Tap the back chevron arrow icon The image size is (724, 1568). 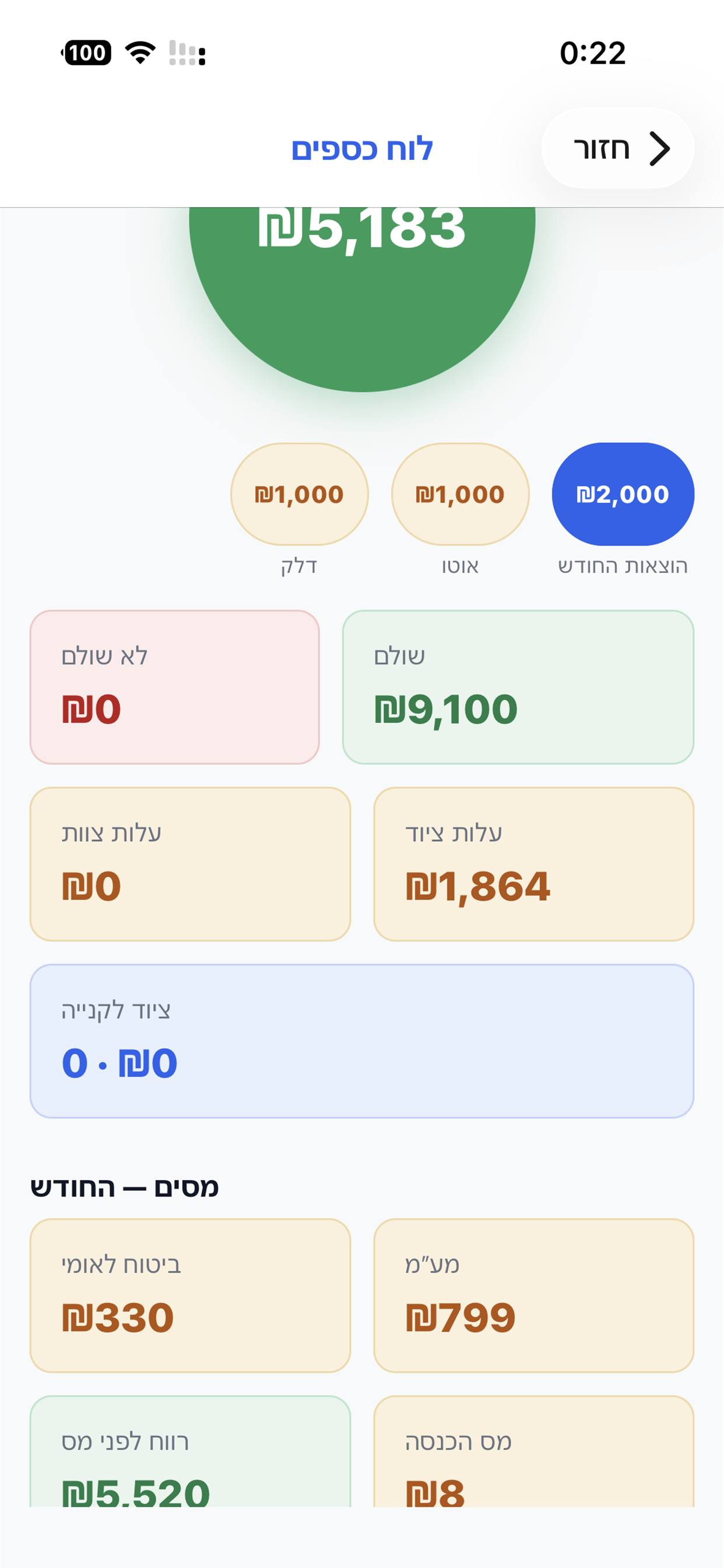pyautogui.click(x=659, y=149)
